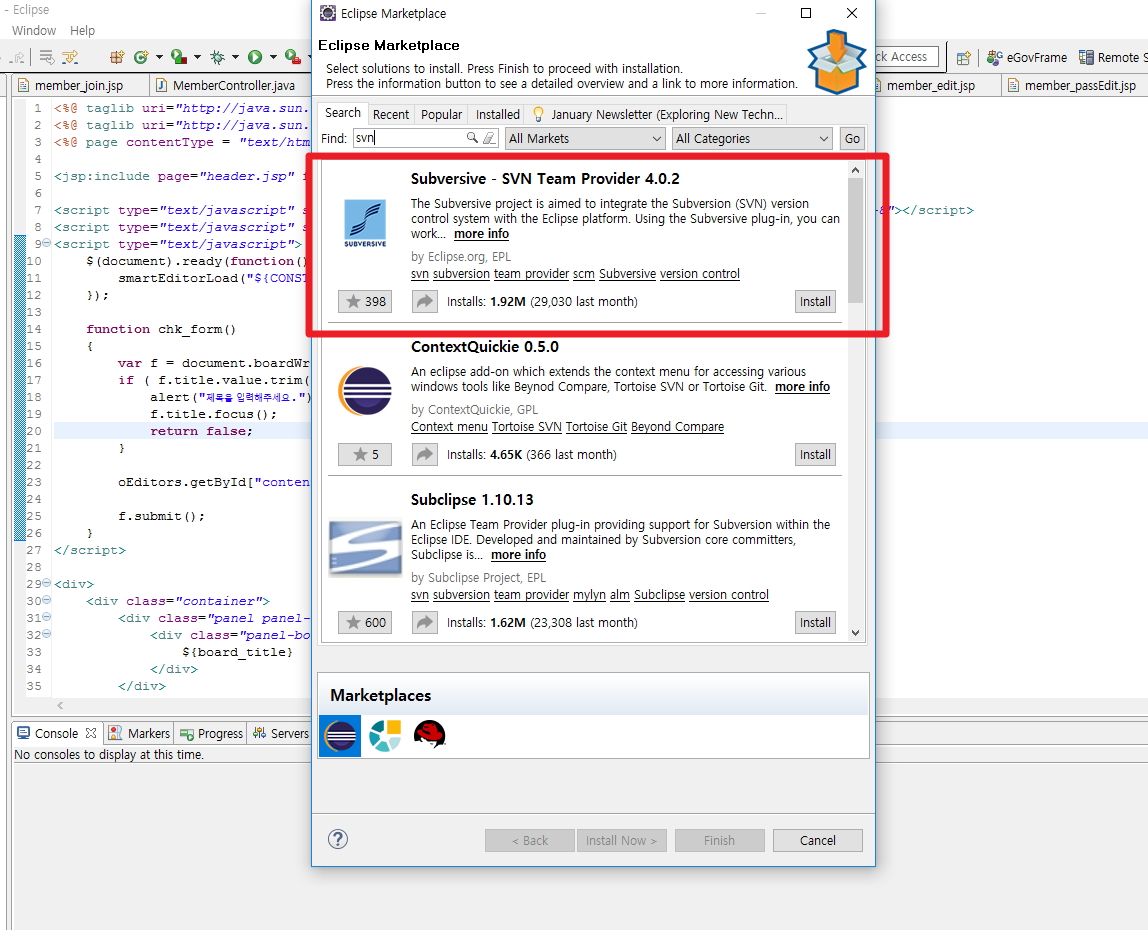Collapse the div block on editor line 29
This screenshot has height=930, width=1148.
pyautogui.click(x=47, y=583)
